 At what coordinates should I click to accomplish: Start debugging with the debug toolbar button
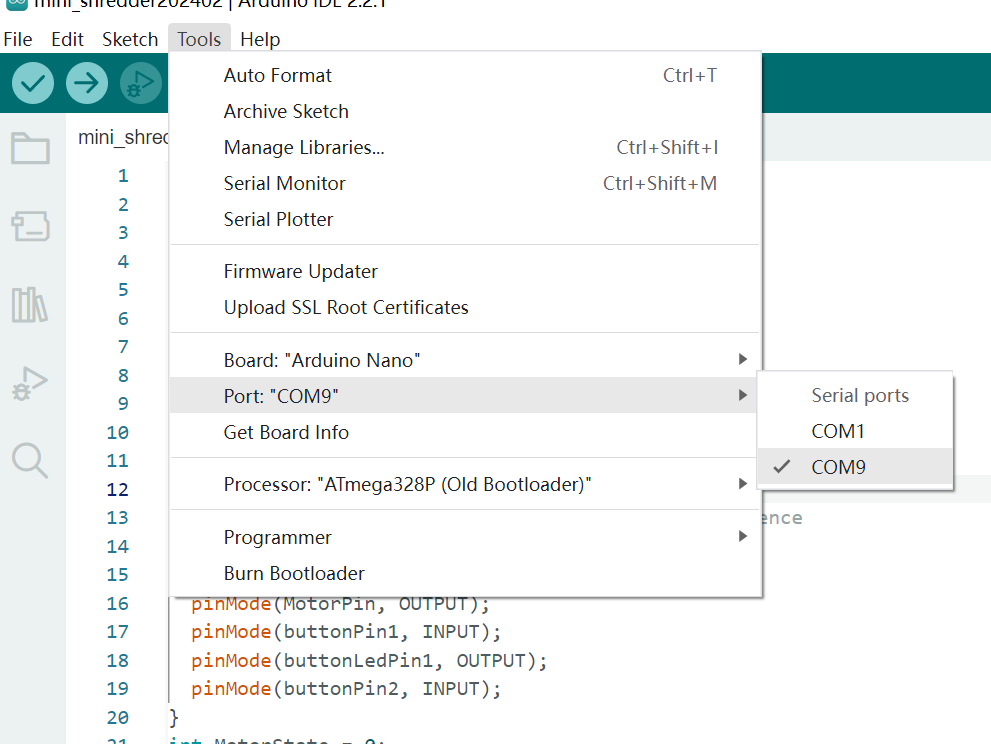pyautogui.click(x=141, y=83)
